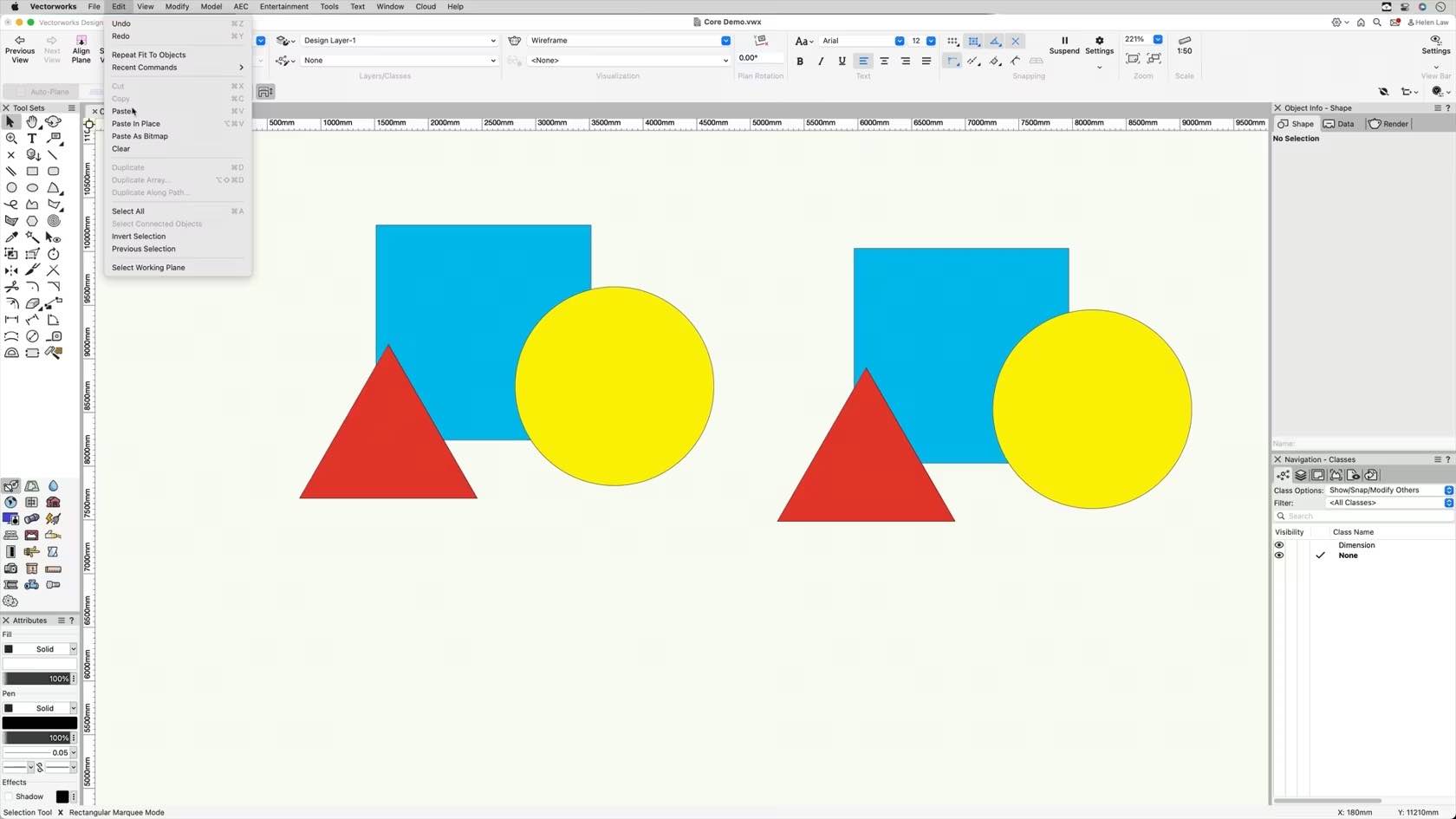Select the Callout tool
This screenshot has height=819, width=1456.
pos(54,139)
